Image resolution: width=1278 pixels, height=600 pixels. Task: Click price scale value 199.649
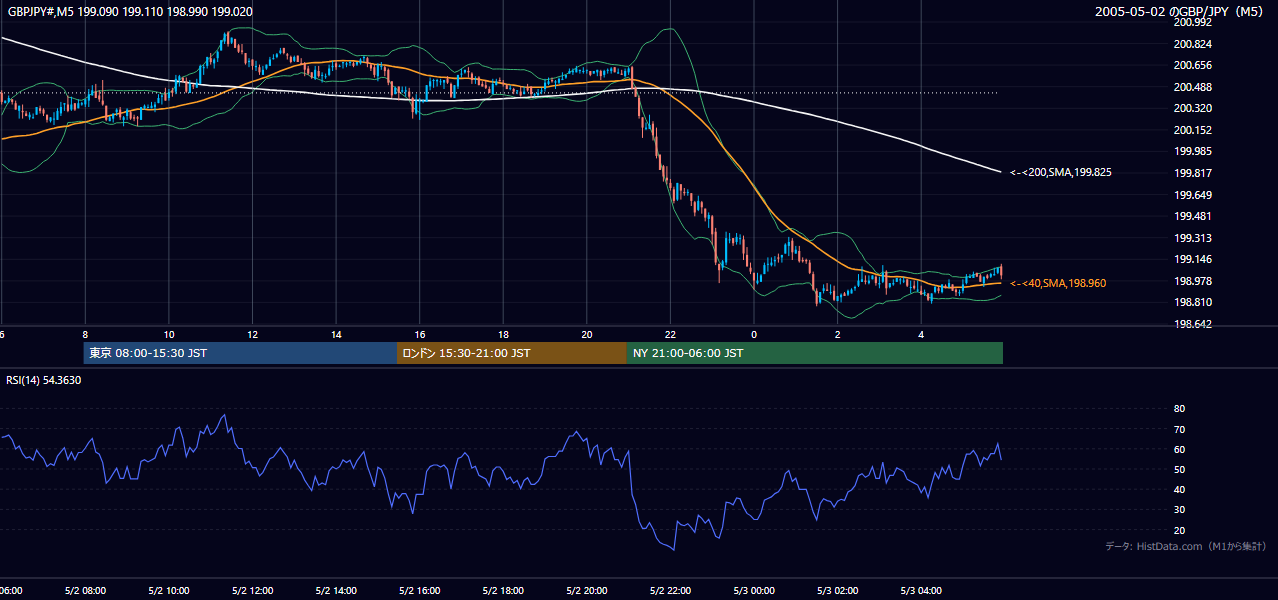[x=1191, y=195]
